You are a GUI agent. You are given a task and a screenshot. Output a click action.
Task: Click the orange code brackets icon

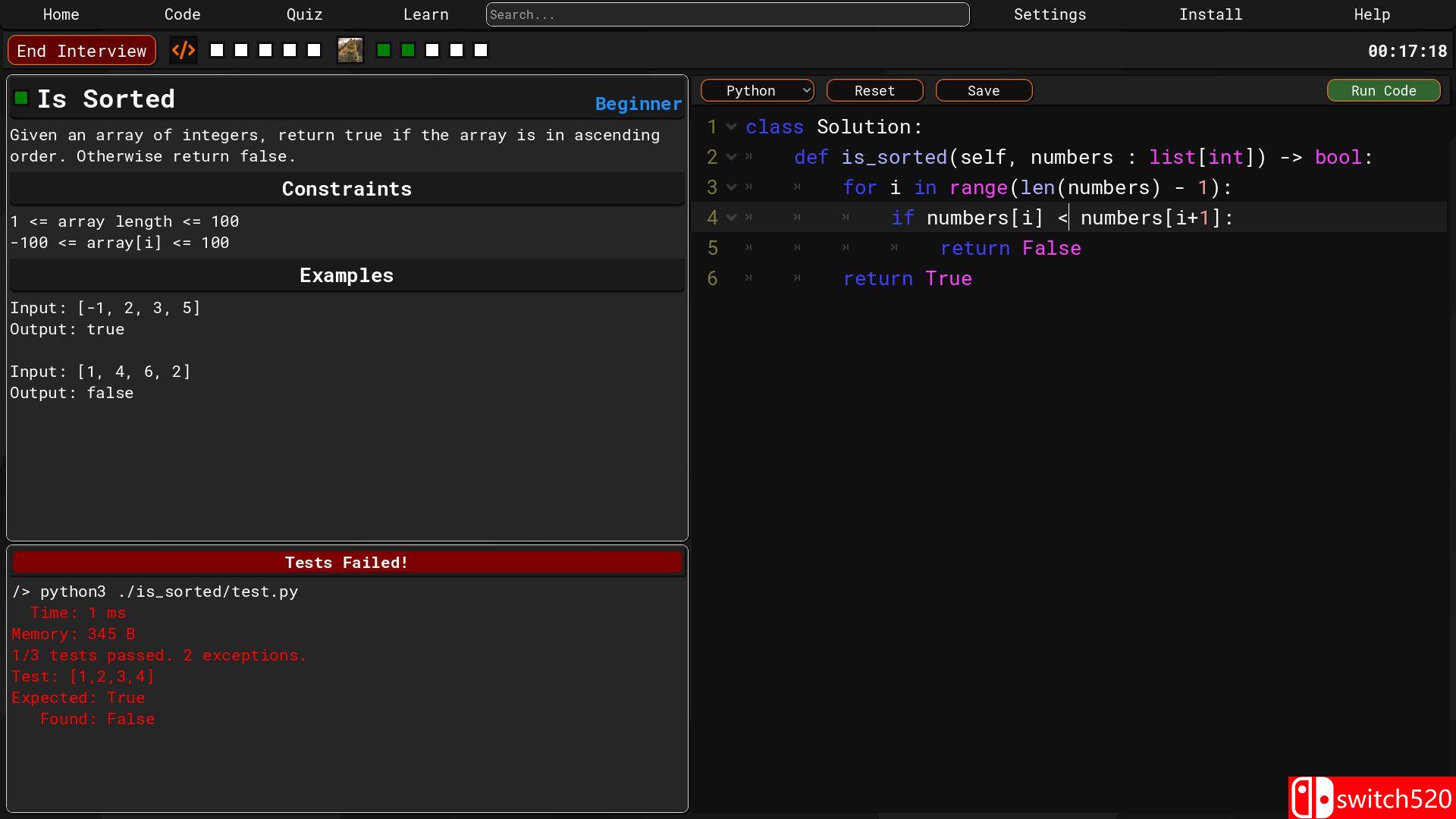(183, 51)
